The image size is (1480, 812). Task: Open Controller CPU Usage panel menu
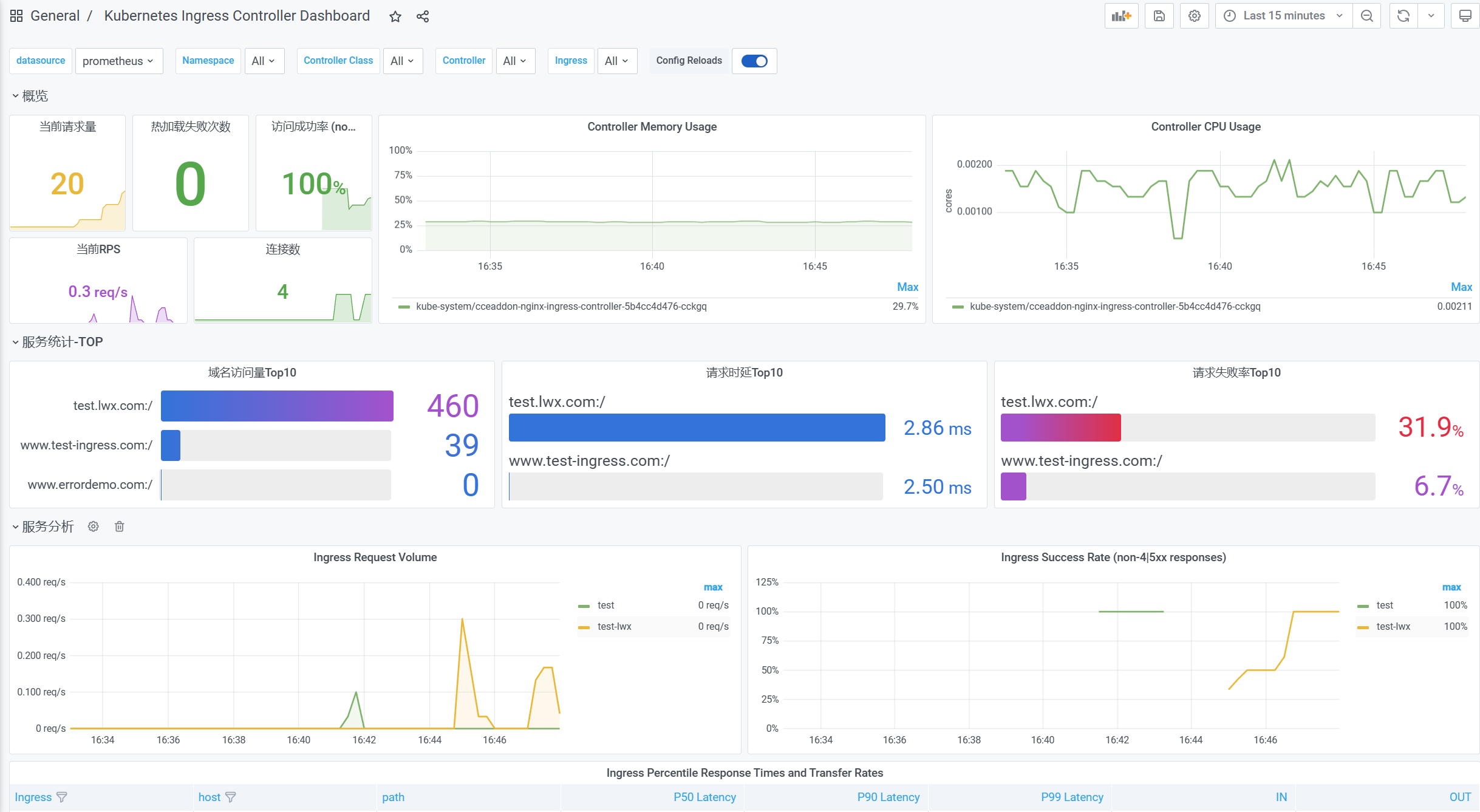[1205, 126]
